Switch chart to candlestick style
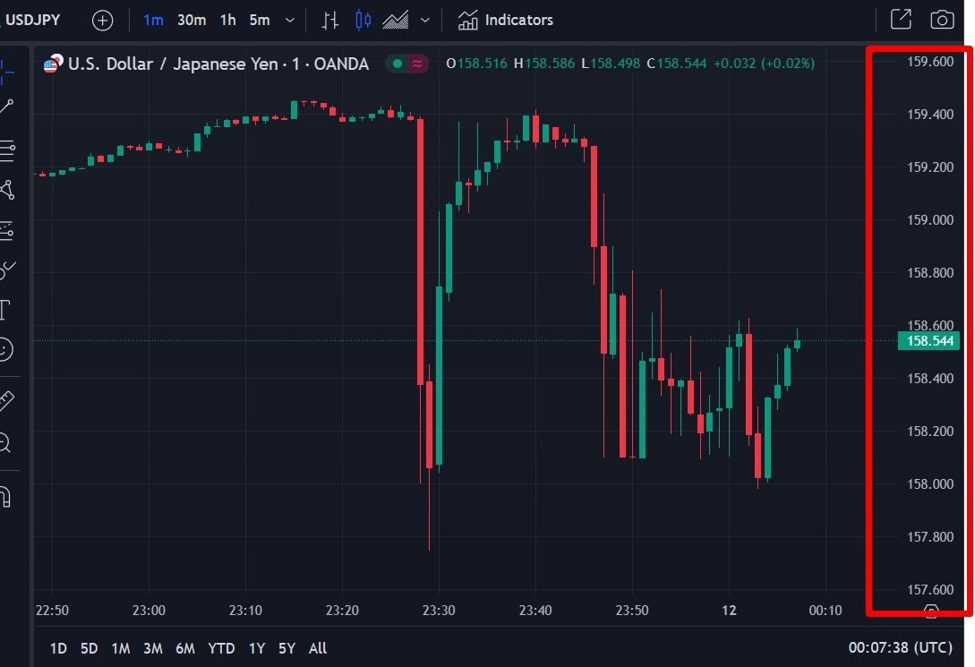Viewport: 975px width, 667px height. 363,20
